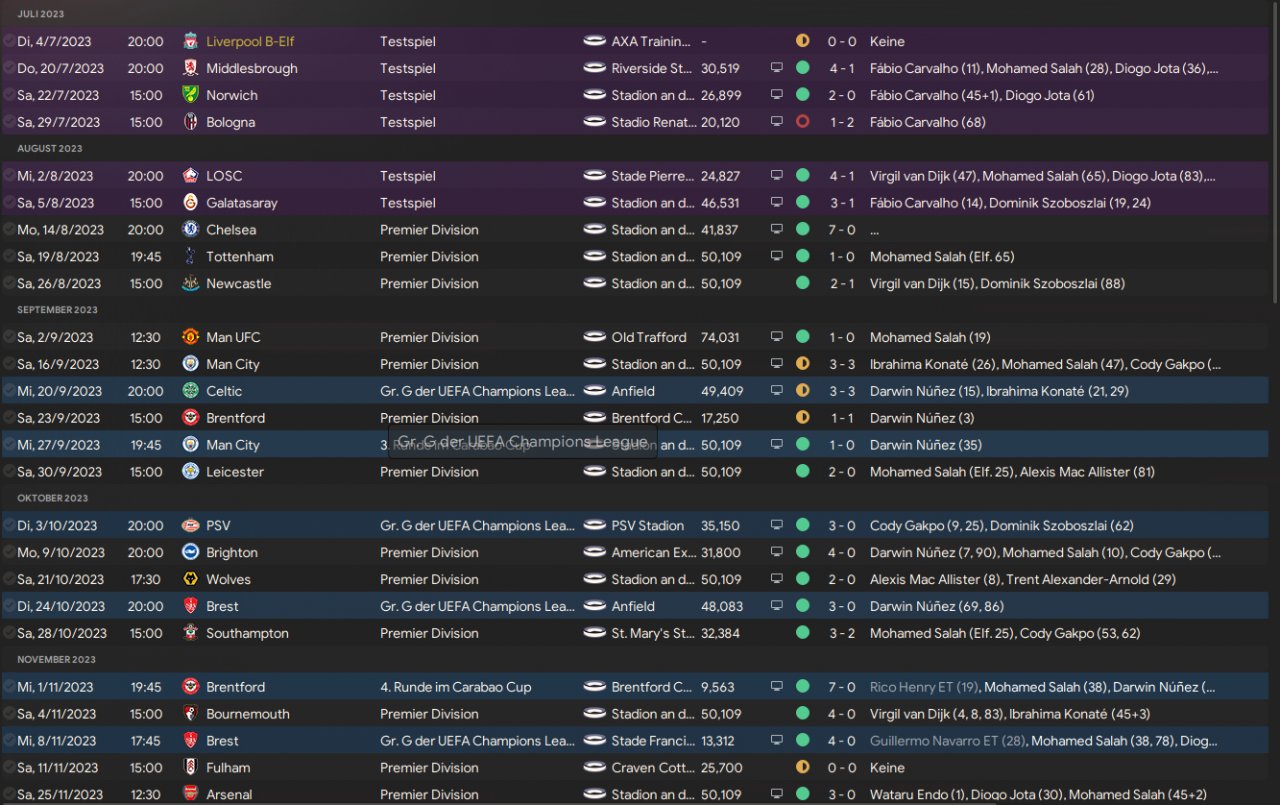Click the TV icon in the Tottenham row

(776, 257)
